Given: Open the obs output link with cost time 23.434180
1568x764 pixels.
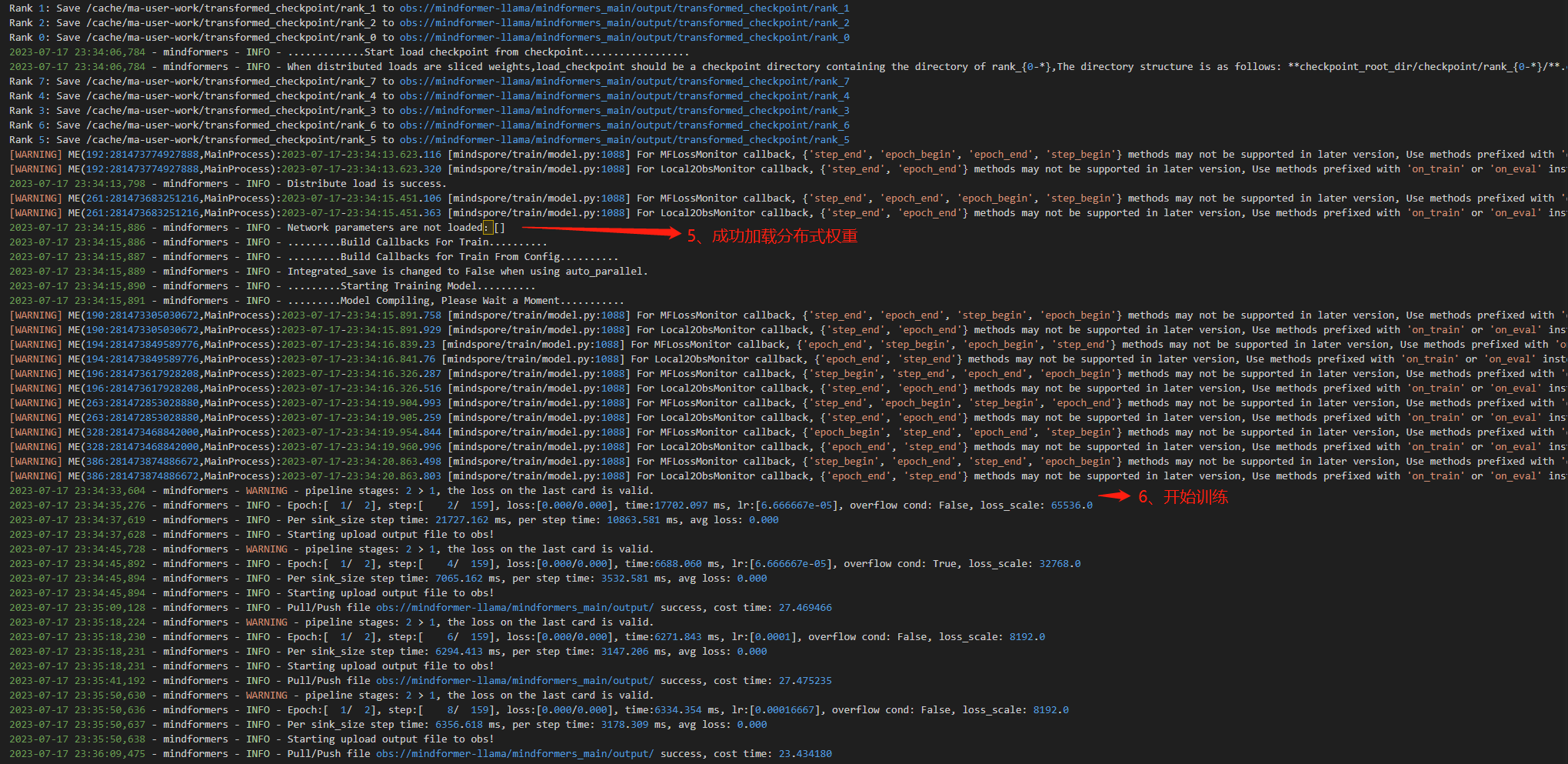Looking at the screenshot, I should 514,753.
